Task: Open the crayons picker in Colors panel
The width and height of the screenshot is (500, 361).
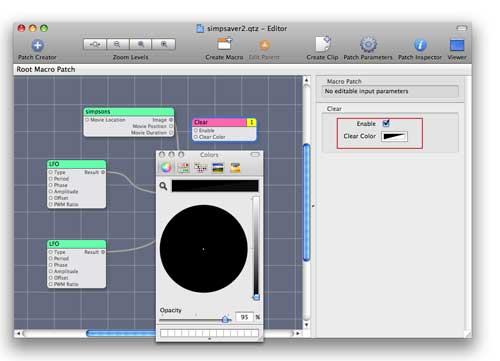Action: click(x=235, y=168)
